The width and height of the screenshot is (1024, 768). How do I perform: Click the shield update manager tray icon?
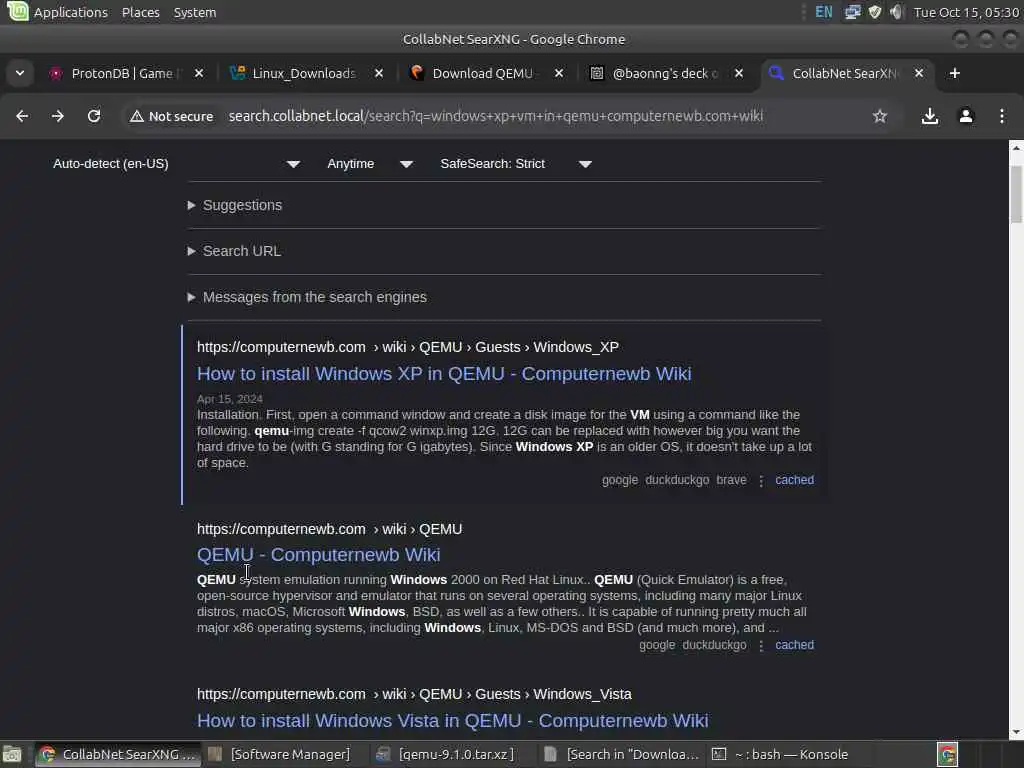coord(875,12)
